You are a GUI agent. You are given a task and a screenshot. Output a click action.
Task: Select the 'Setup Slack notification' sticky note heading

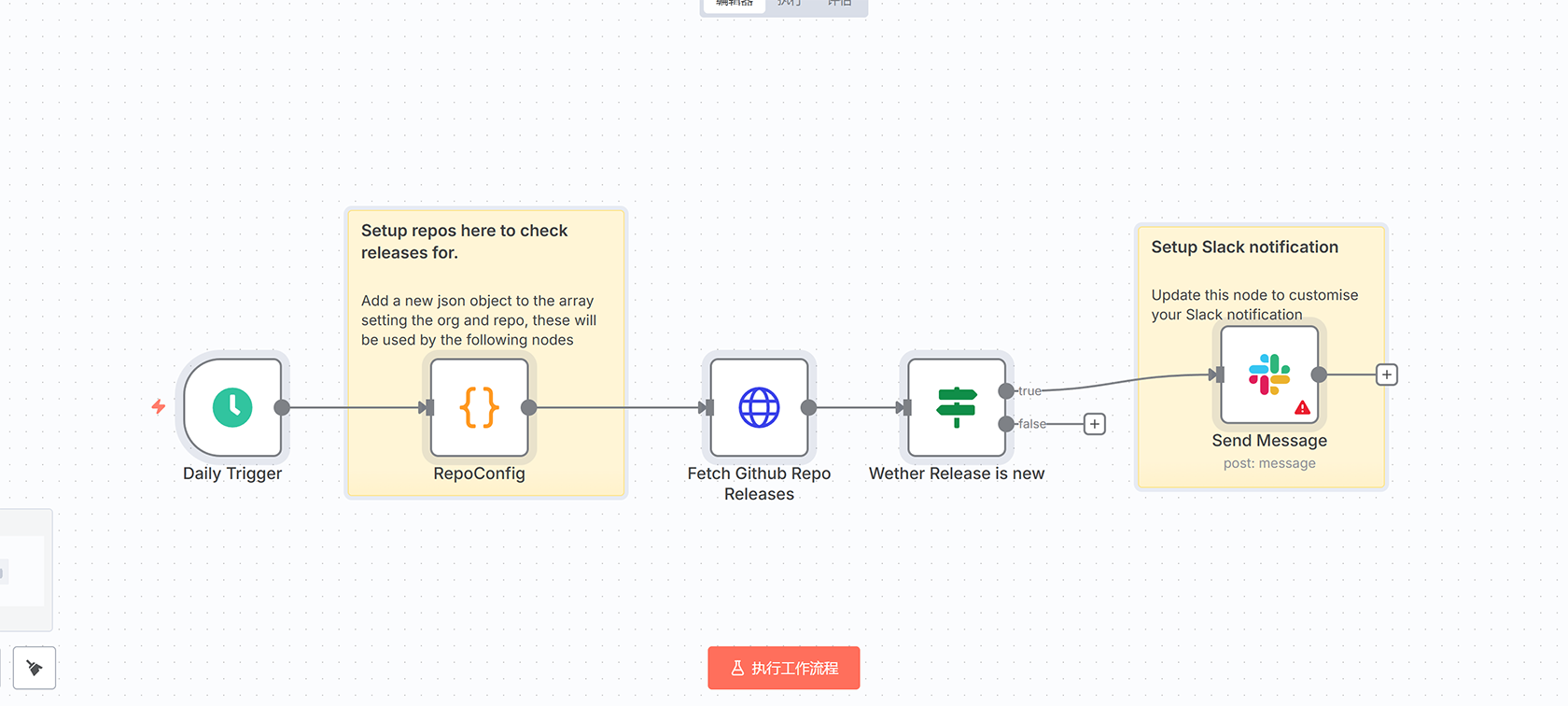coord(1244,247)
